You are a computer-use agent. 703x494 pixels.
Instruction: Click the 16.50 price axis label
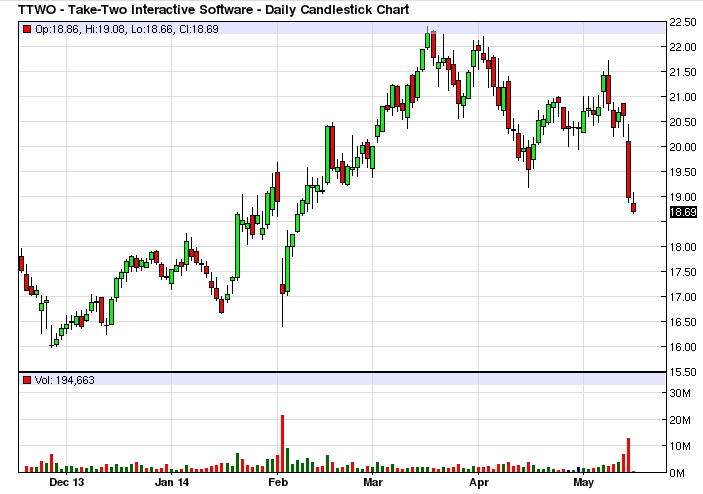pos(682,322)
